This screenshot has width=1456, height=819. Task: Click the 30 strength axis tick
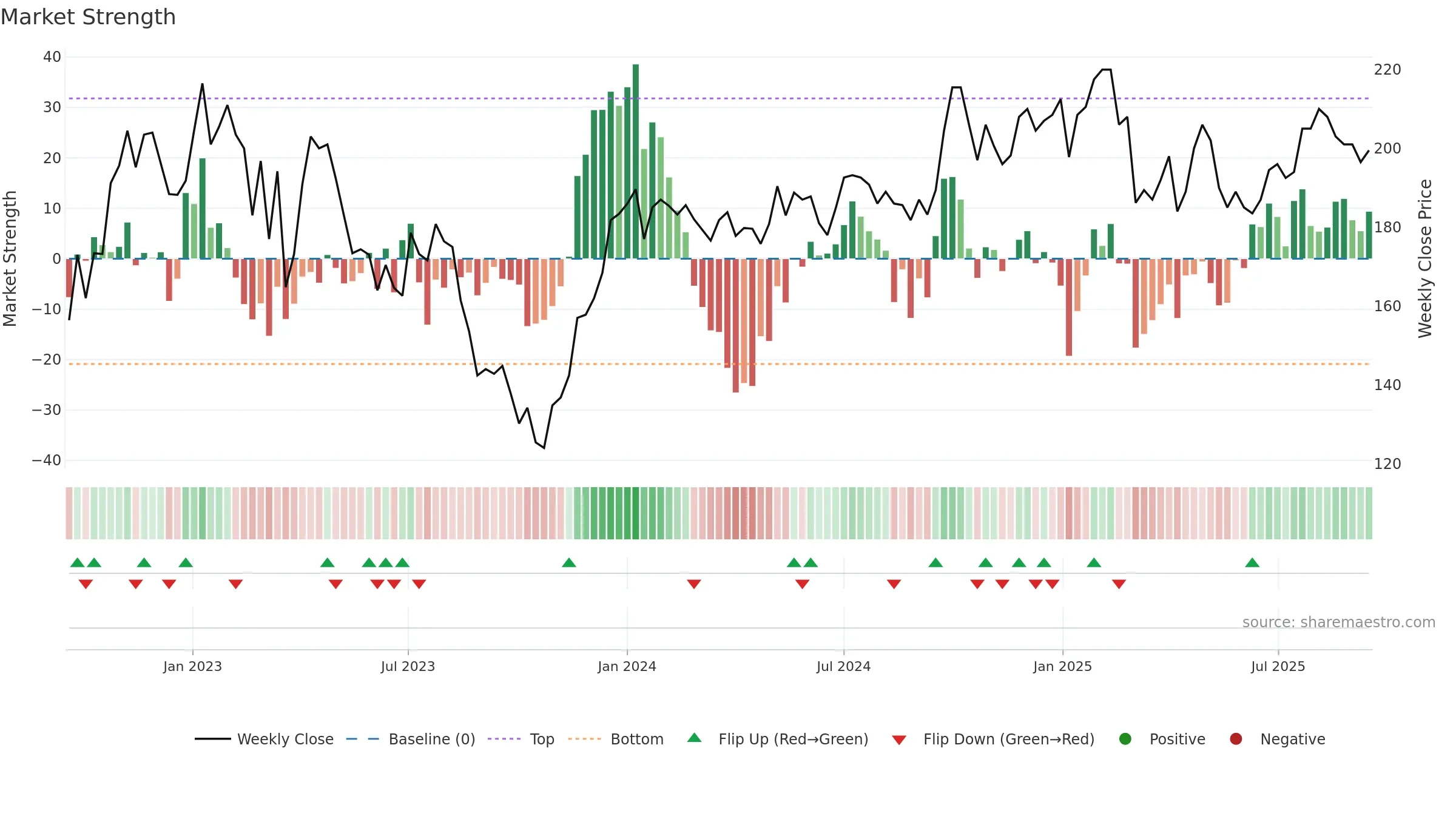coord(52,107)
